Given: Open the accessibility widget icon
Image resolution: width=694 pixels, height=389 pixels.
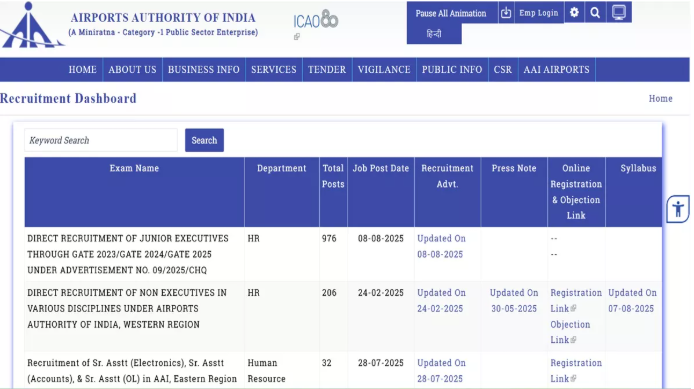Looking at the screenshot, I should point(678,209).
